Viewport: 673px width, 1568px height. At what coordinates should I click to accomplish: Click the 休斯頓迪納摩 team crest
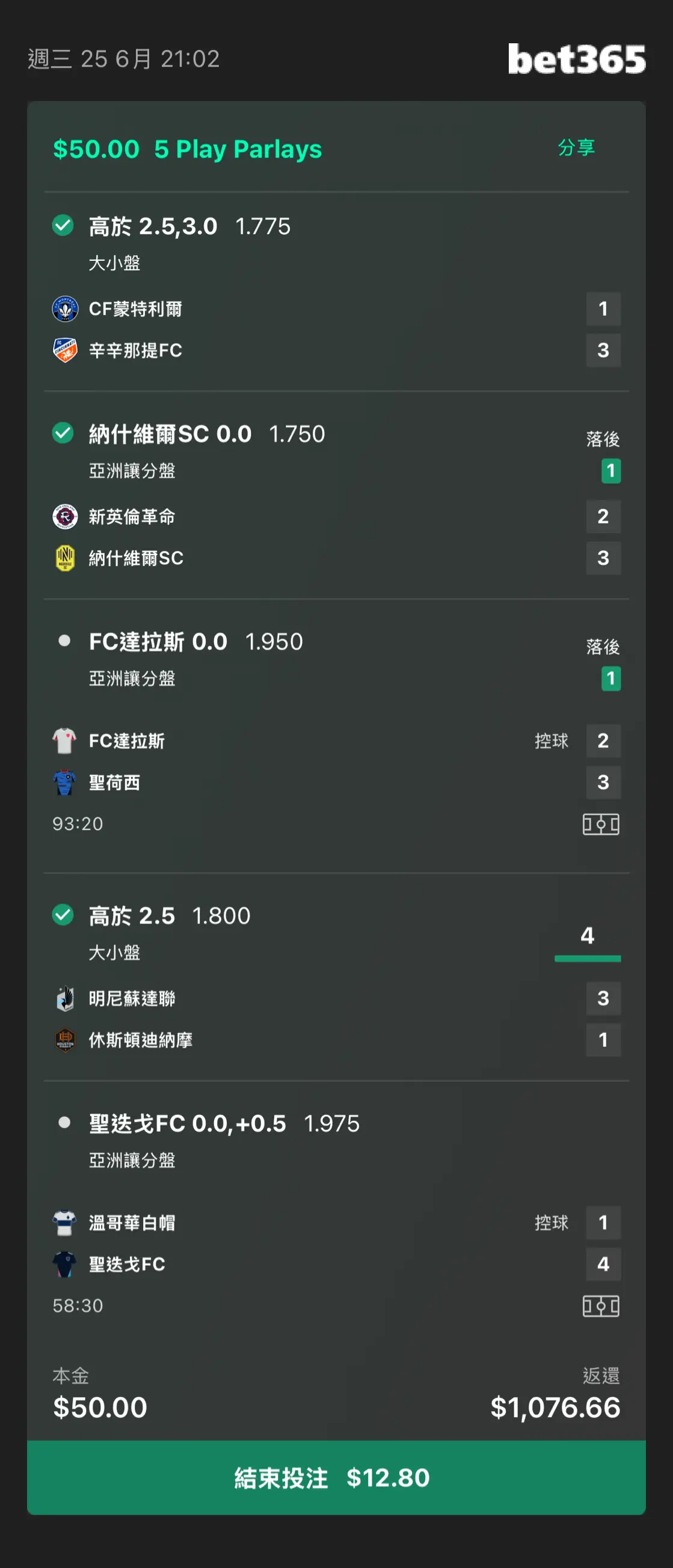pos(64,1040)
